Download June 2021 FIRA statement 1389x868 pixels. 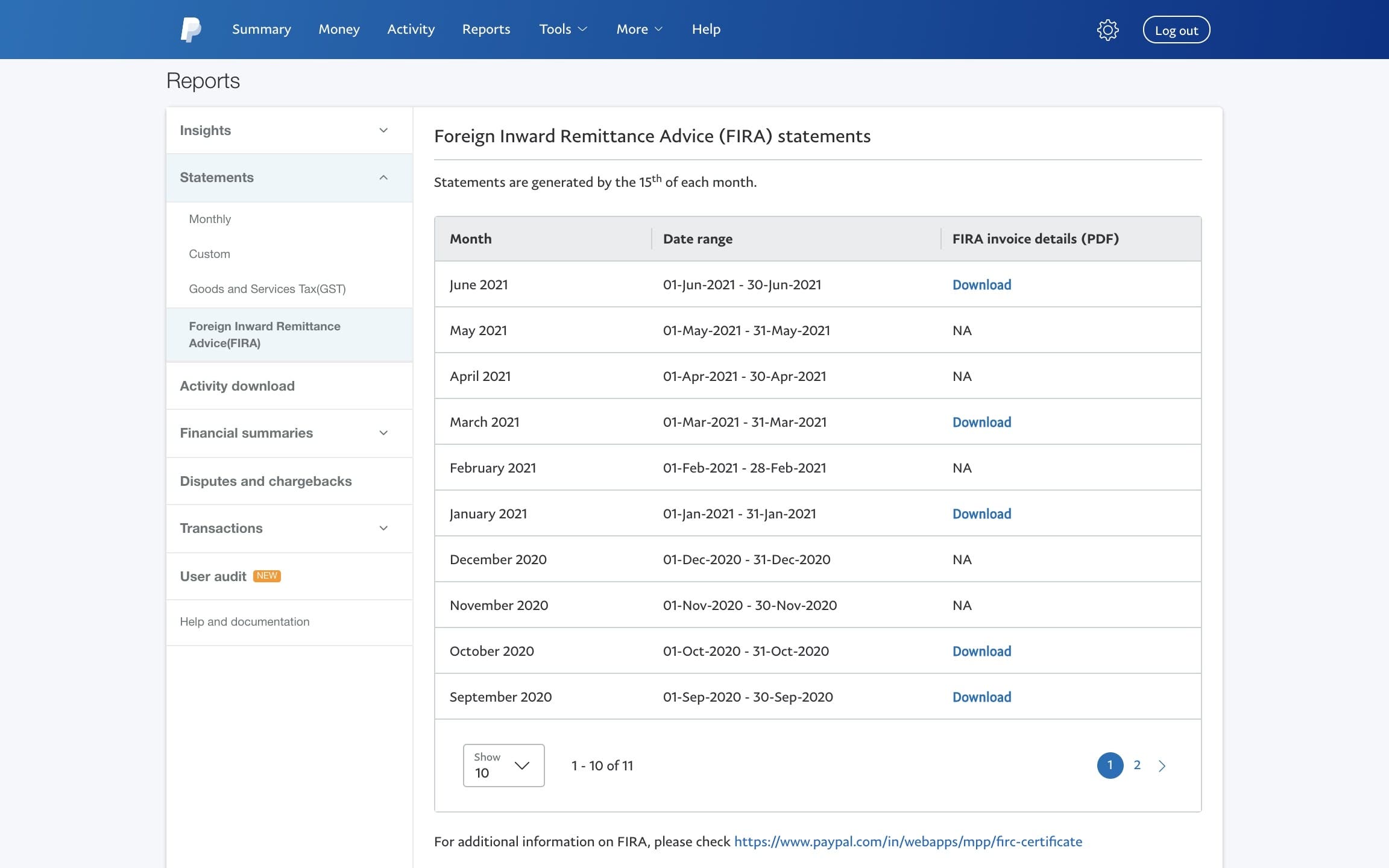981,284
